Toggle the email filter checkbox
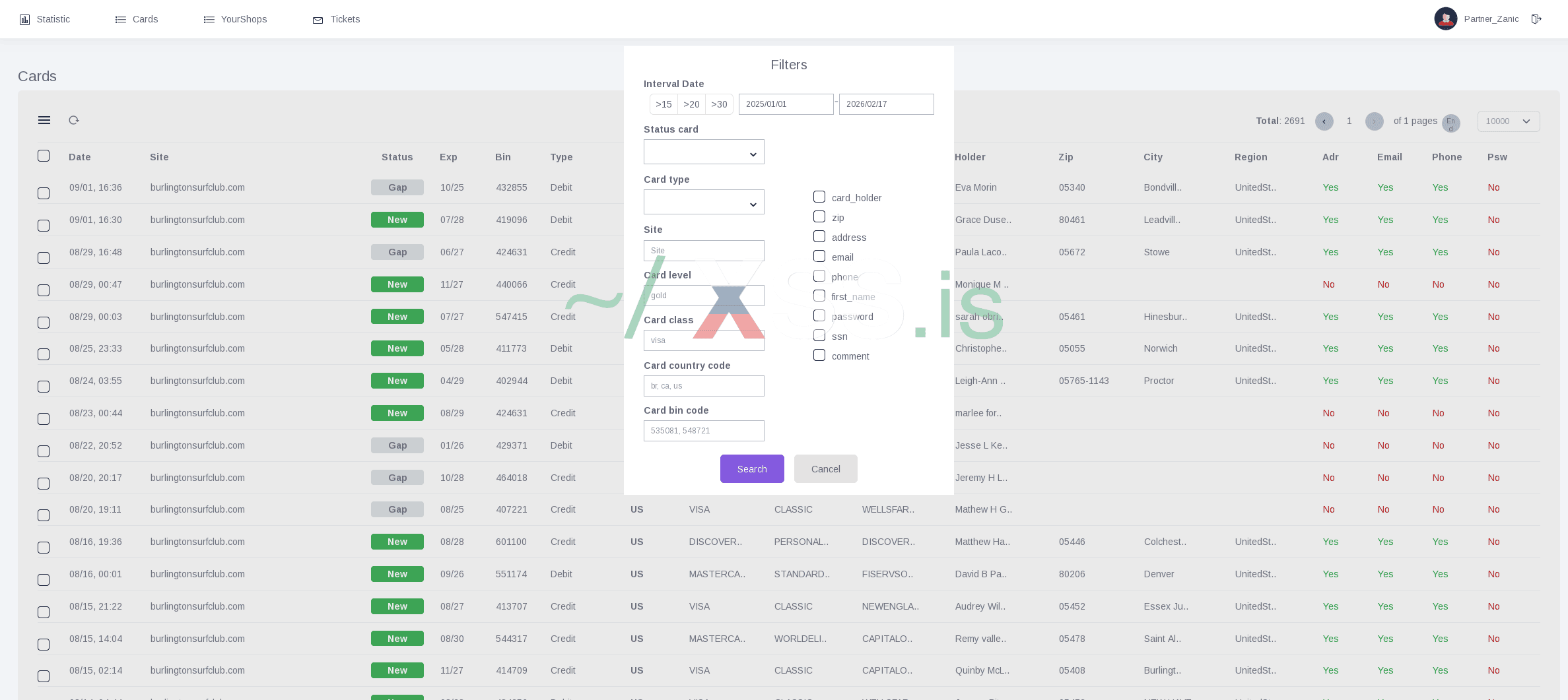The height and width of the screenshot is (700, 1568). click(x=819, y=256)
